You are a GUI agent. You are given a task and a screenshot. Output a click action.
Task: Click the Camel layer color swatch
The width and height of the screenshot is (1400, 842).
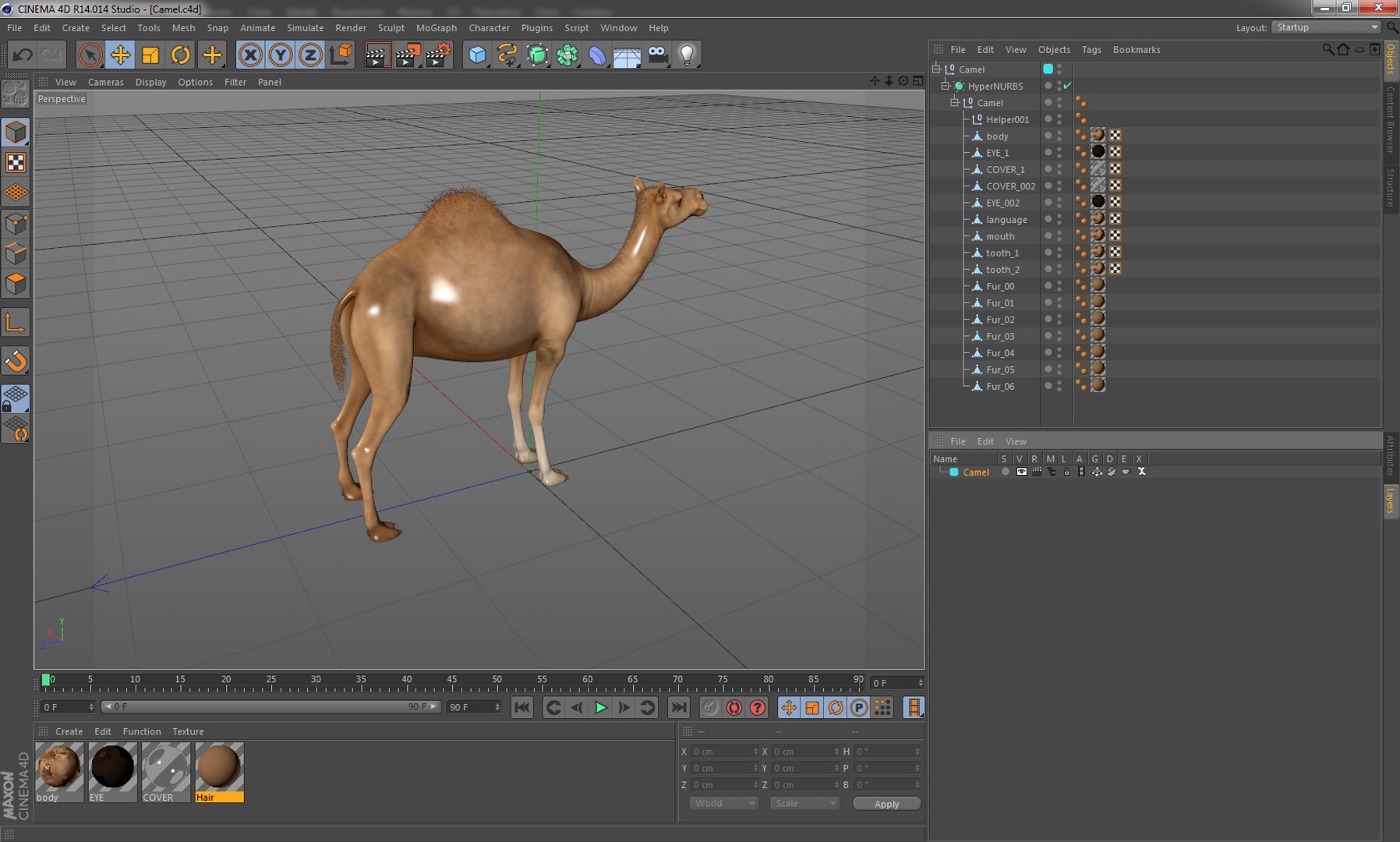(954, 472)
